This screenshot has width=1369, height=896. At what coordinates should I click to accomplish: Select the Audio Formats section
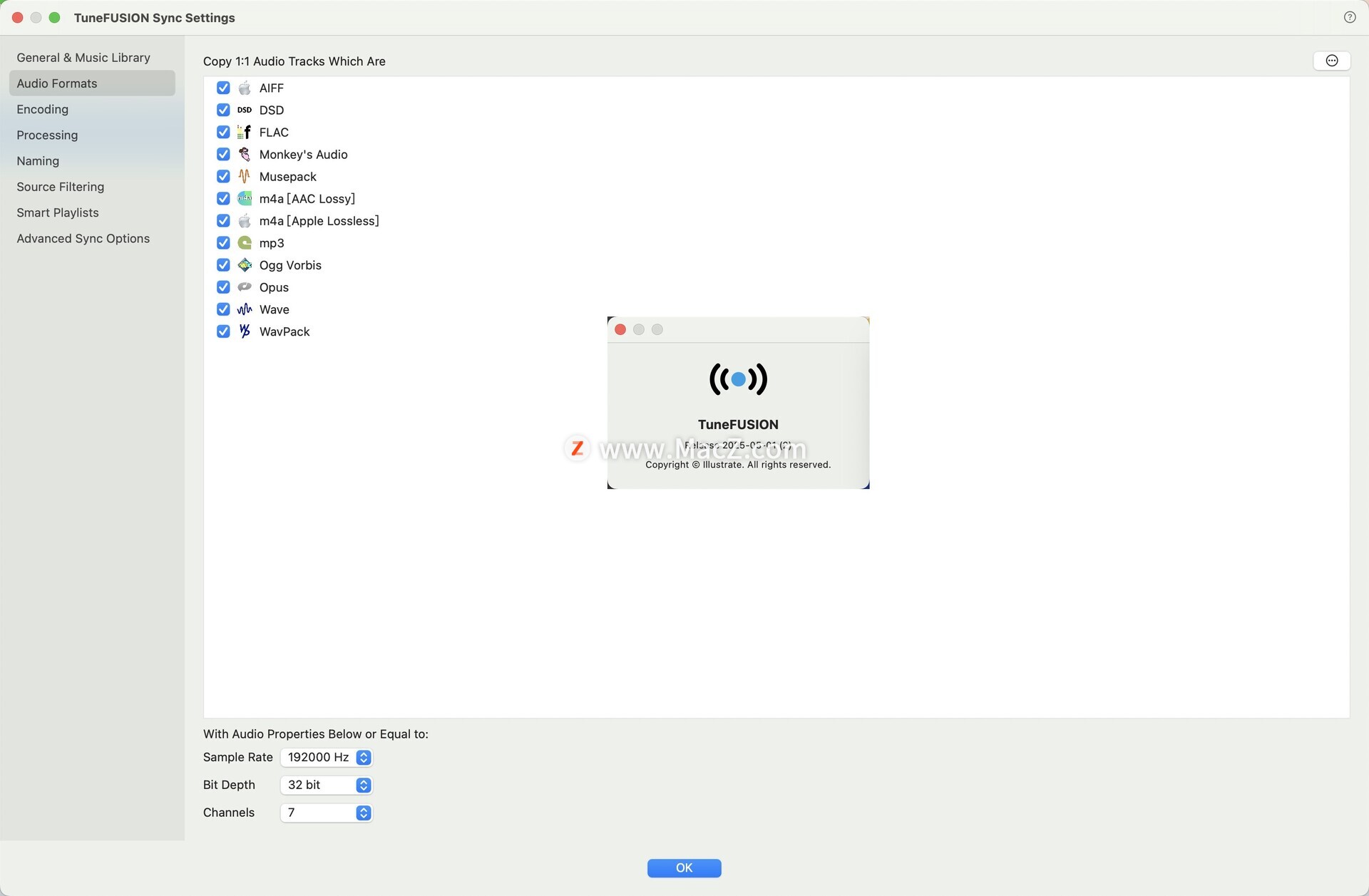point(92,83)
